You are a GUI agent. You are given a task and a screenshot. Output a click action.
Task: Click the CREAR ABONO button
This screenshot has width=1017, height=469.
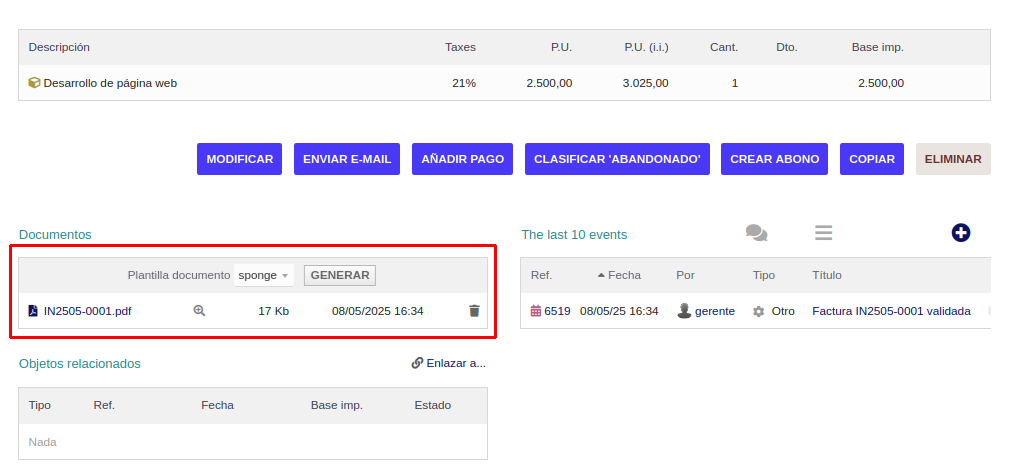pos(774,159)
